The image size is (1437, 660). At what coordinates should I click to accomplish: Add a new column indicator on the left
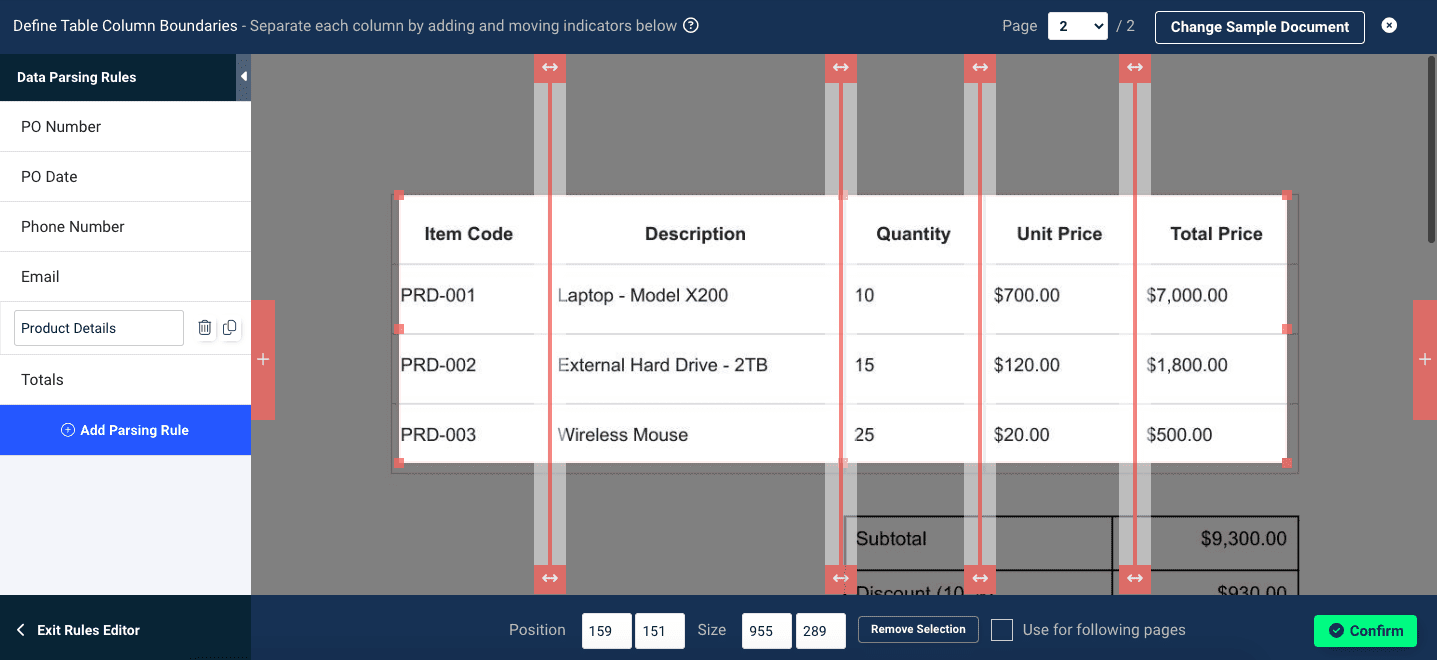pos(263,360)
